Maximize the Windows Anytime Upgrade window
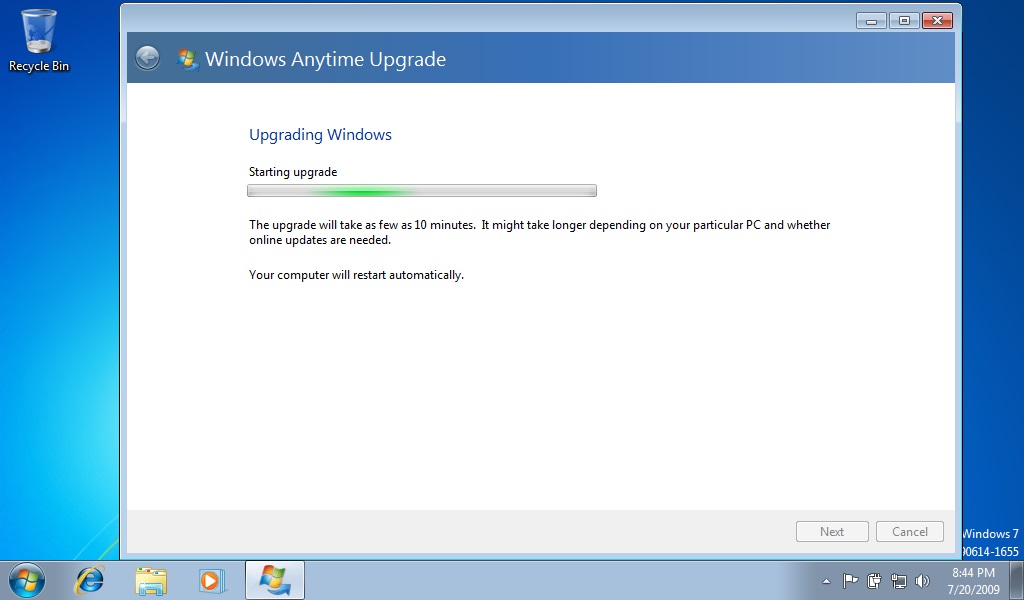The width and height of the screenshot is (1024, 600). pos(904,21)
